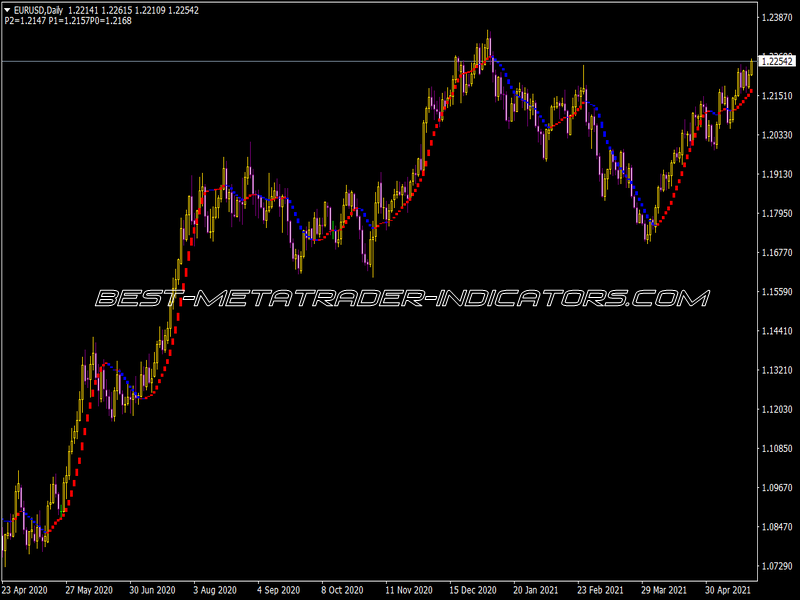Click the 1.19130 price scale value

point(777,174)
